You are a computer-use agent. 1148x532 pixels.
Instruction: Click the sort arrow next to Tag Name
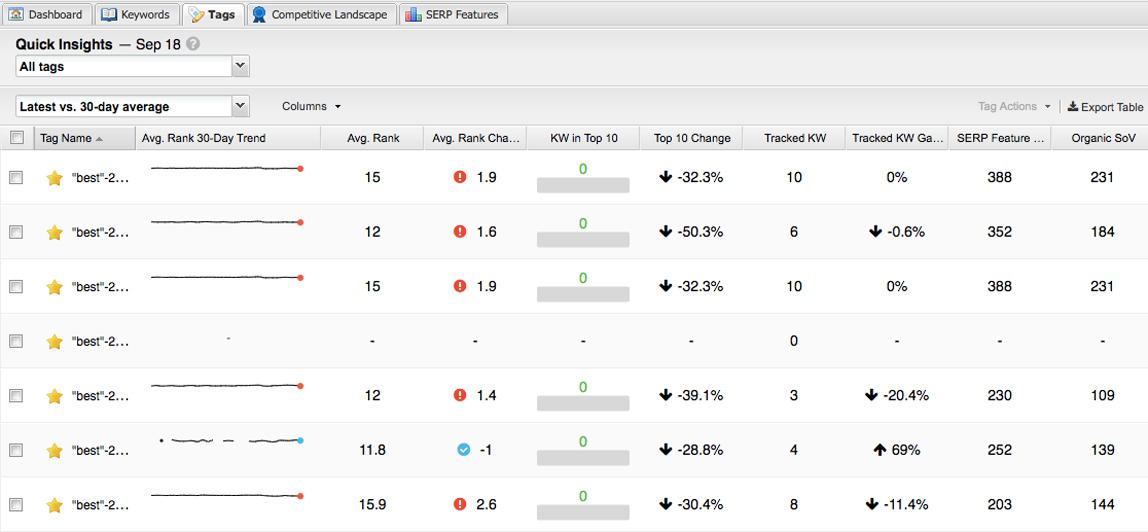(x=100, y=138)
